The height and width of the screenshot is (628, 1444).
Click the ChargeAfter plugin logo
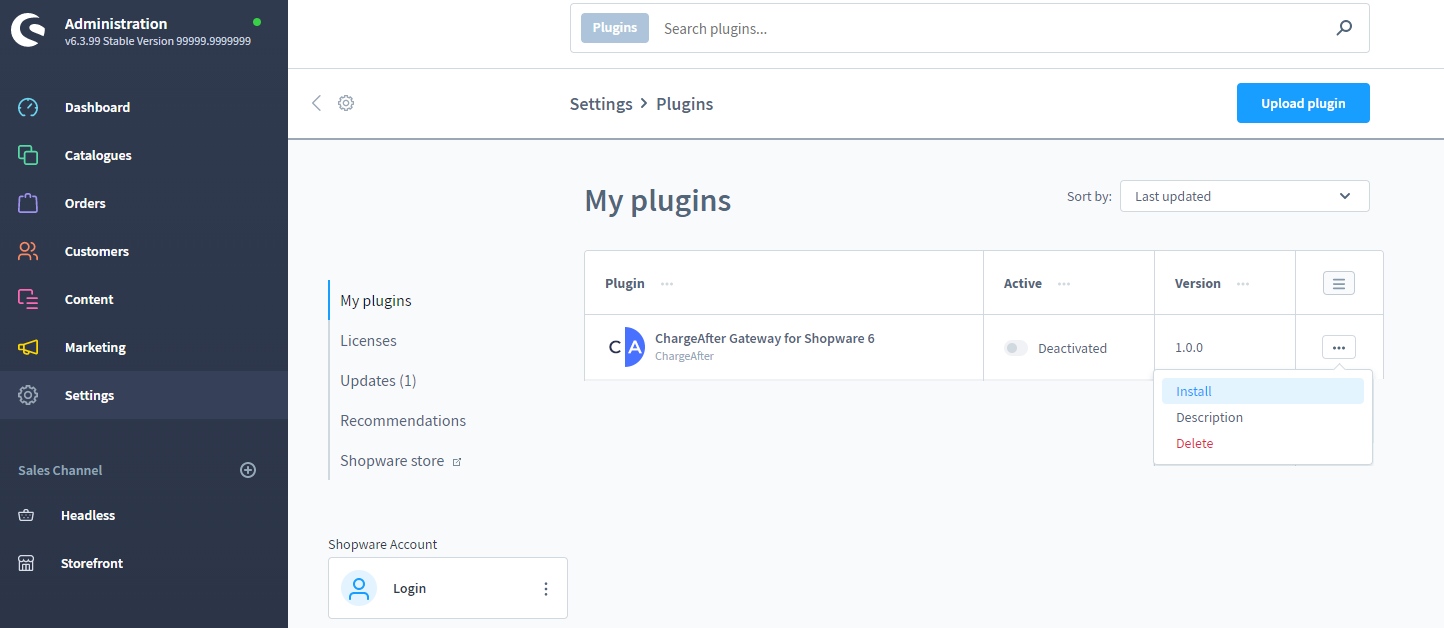[x=627, y=347]
